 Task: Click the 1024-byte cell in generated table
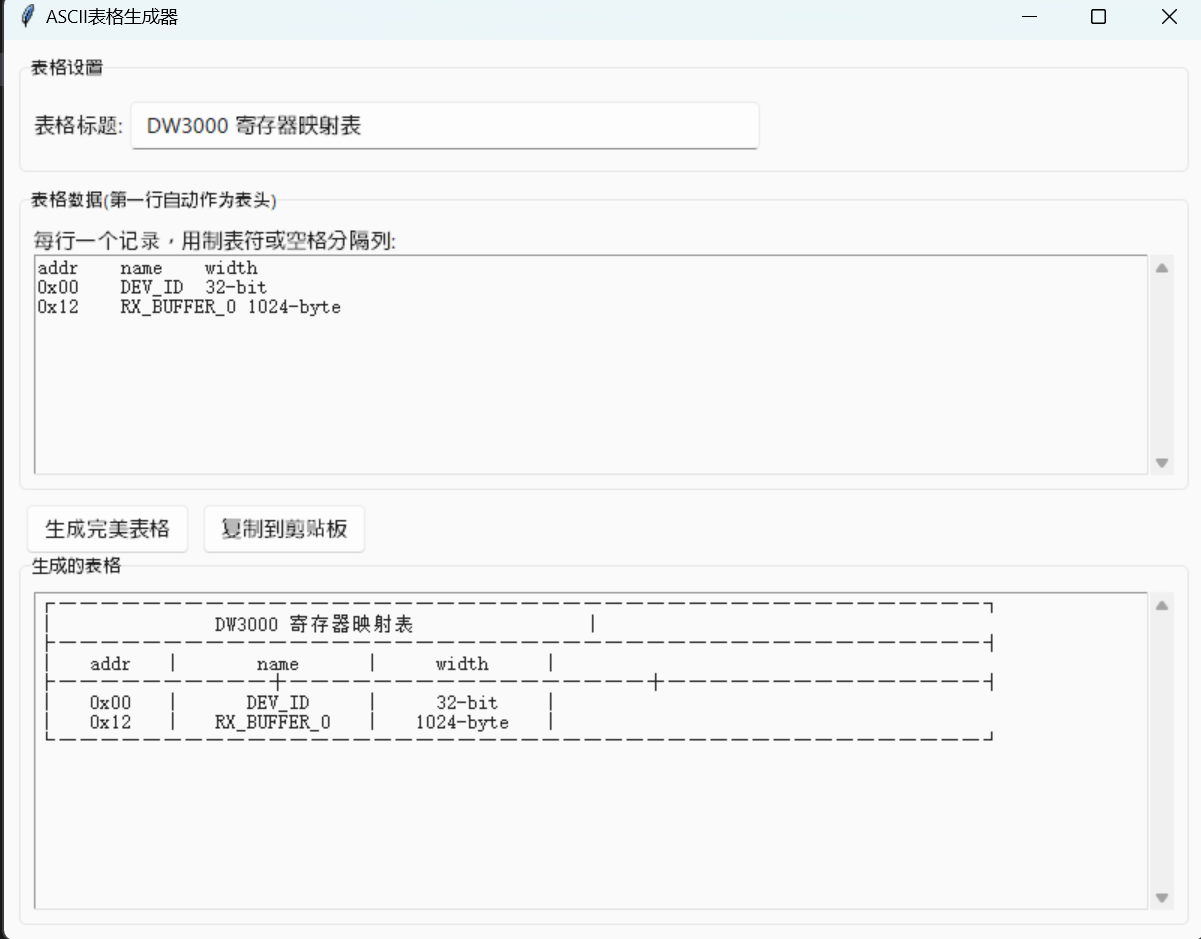point(462,722)
